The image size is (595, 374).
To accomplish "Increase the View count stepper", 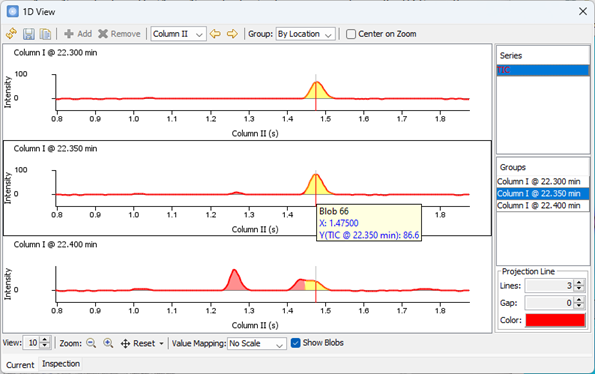I will [x=45, y=340].
